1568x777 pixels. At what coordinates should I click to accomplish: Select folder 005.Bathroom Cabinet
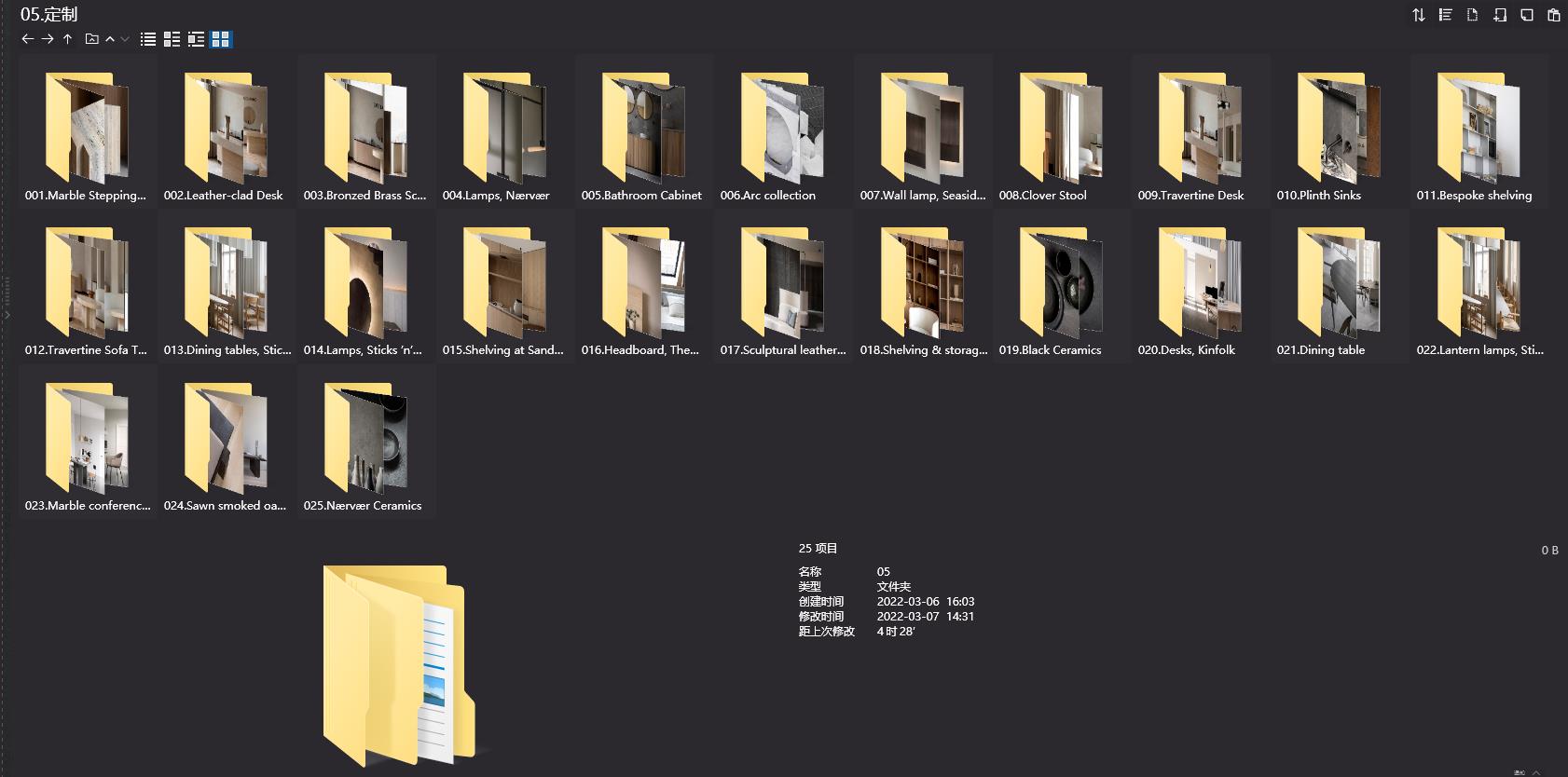644,130
